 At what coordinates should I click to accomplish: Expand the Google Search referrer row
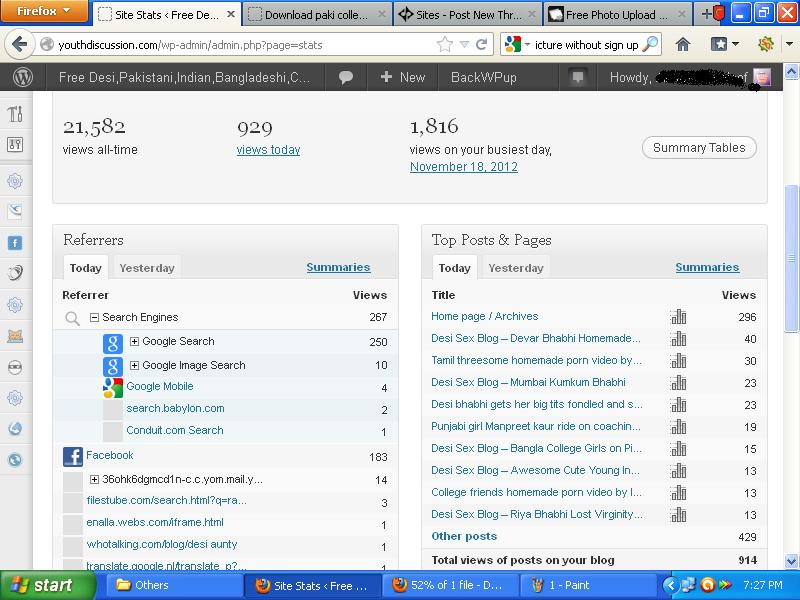134,342
